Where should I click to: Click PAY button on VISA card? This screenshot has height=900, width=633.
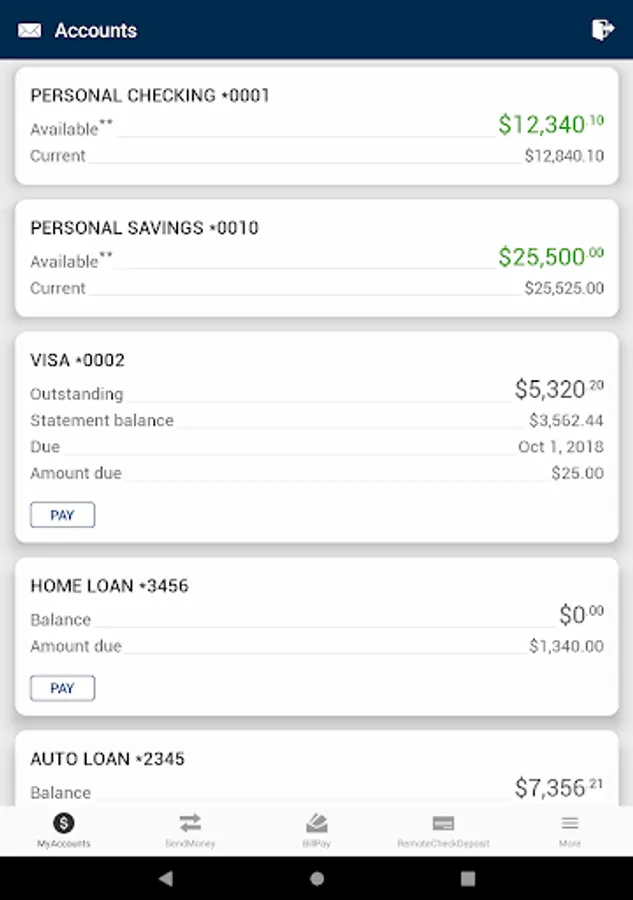[x=62, y=515]
